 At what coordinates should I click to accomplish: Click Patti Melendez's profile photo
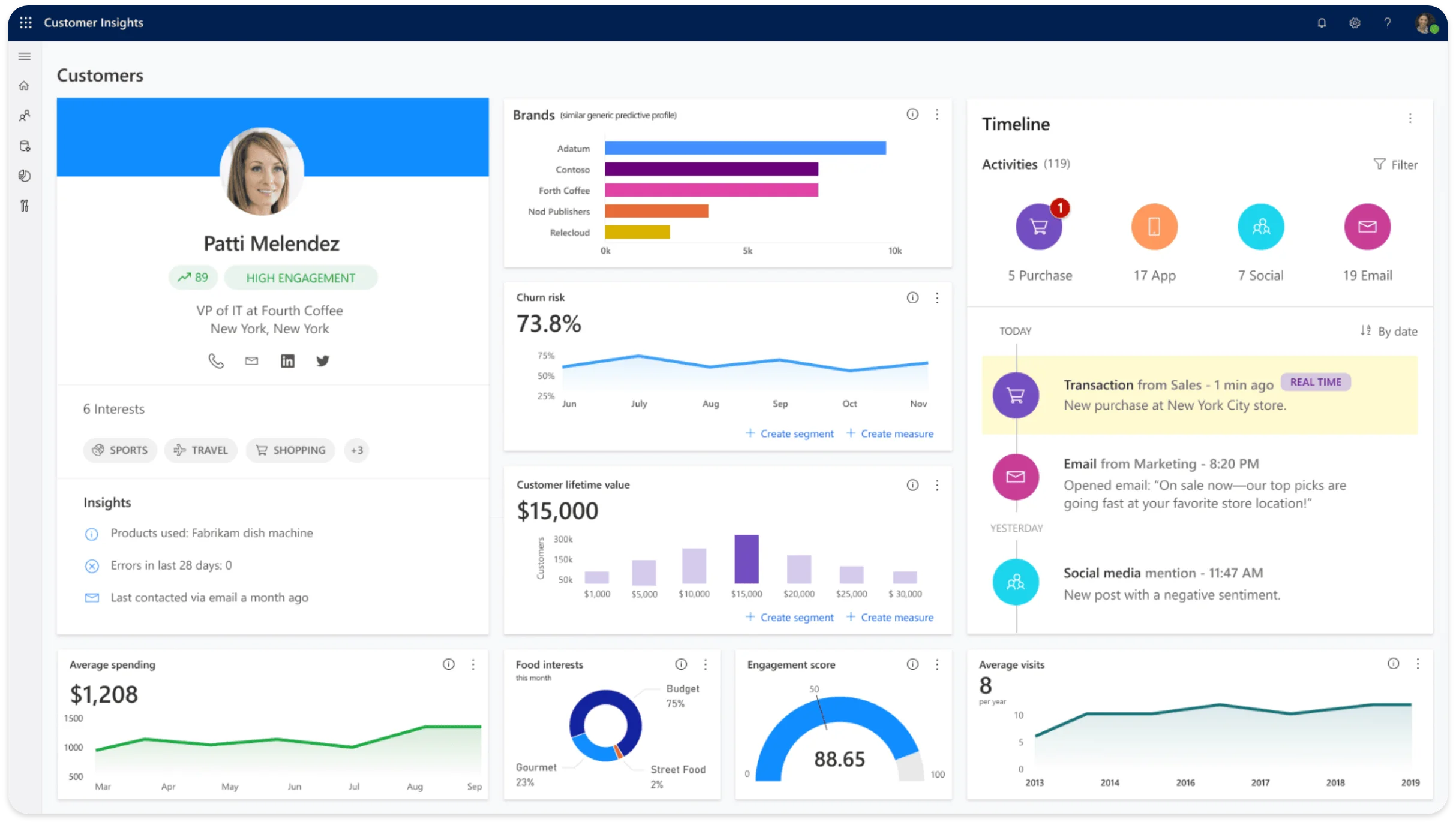(262, 172)
